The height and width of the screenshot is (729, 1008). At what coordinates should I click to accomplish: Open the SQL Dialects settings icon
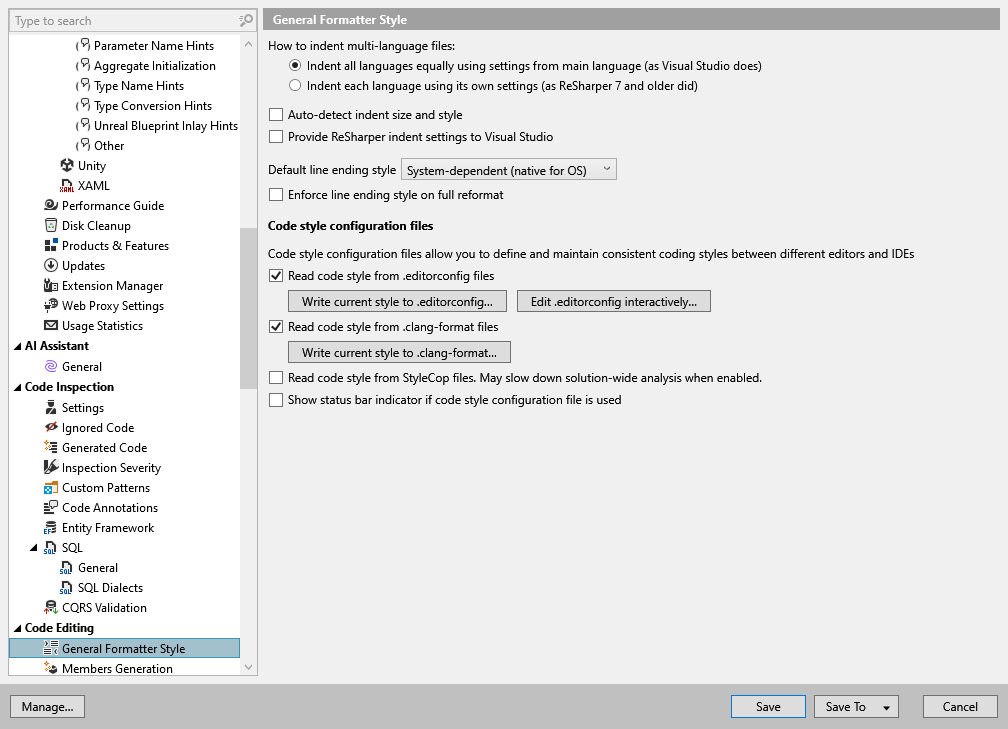tap(66, 587)
